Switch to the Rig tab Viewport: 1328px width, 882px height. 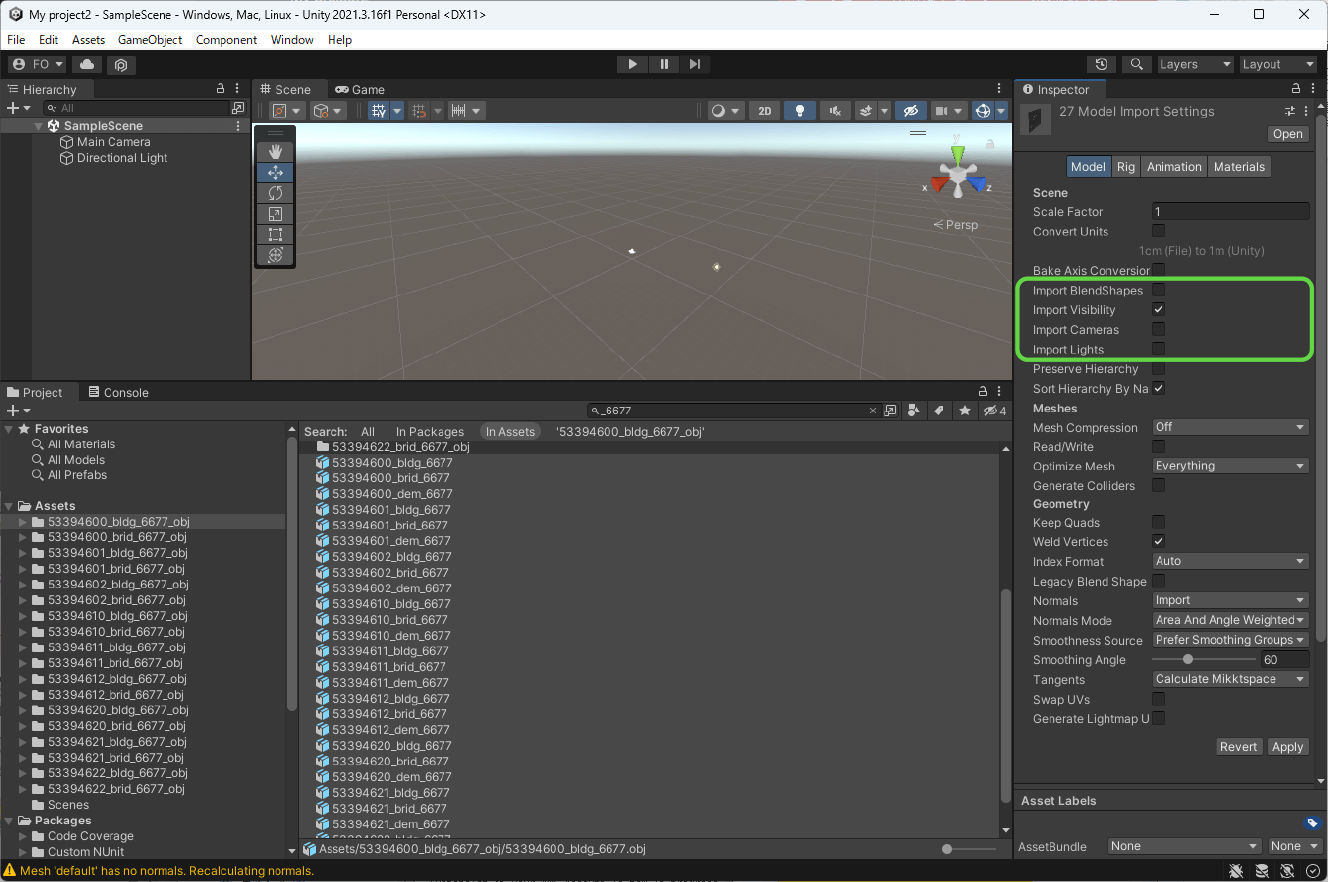(1126, 167)
